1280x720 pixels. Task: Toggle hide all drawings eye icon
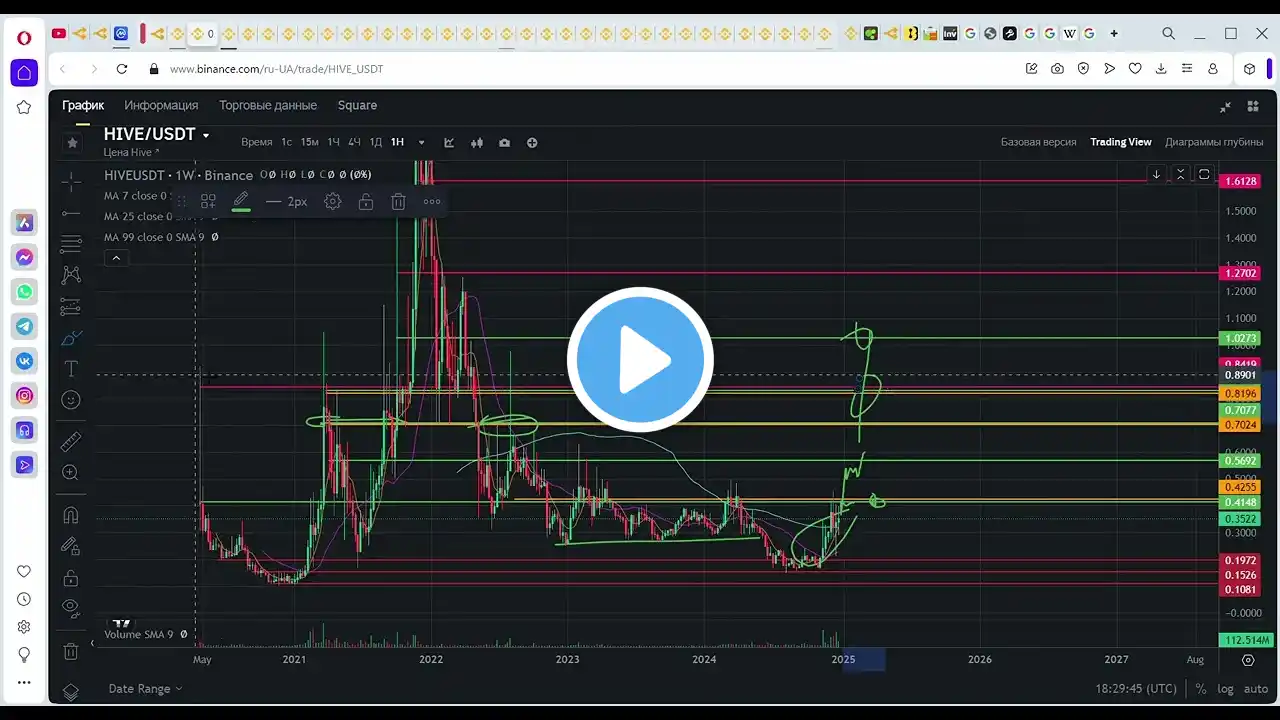(71, 607)
